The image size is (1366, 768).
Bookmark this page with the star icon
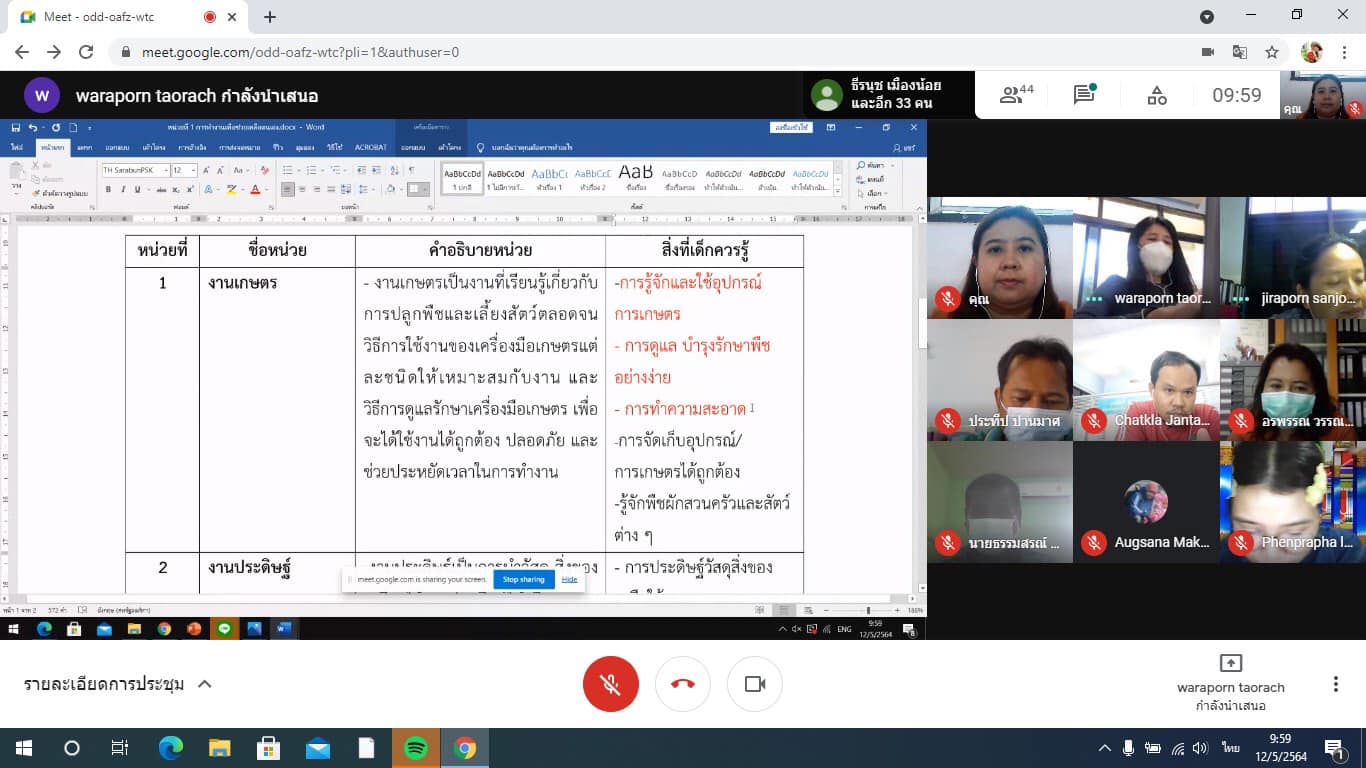tap(1272, 52)
